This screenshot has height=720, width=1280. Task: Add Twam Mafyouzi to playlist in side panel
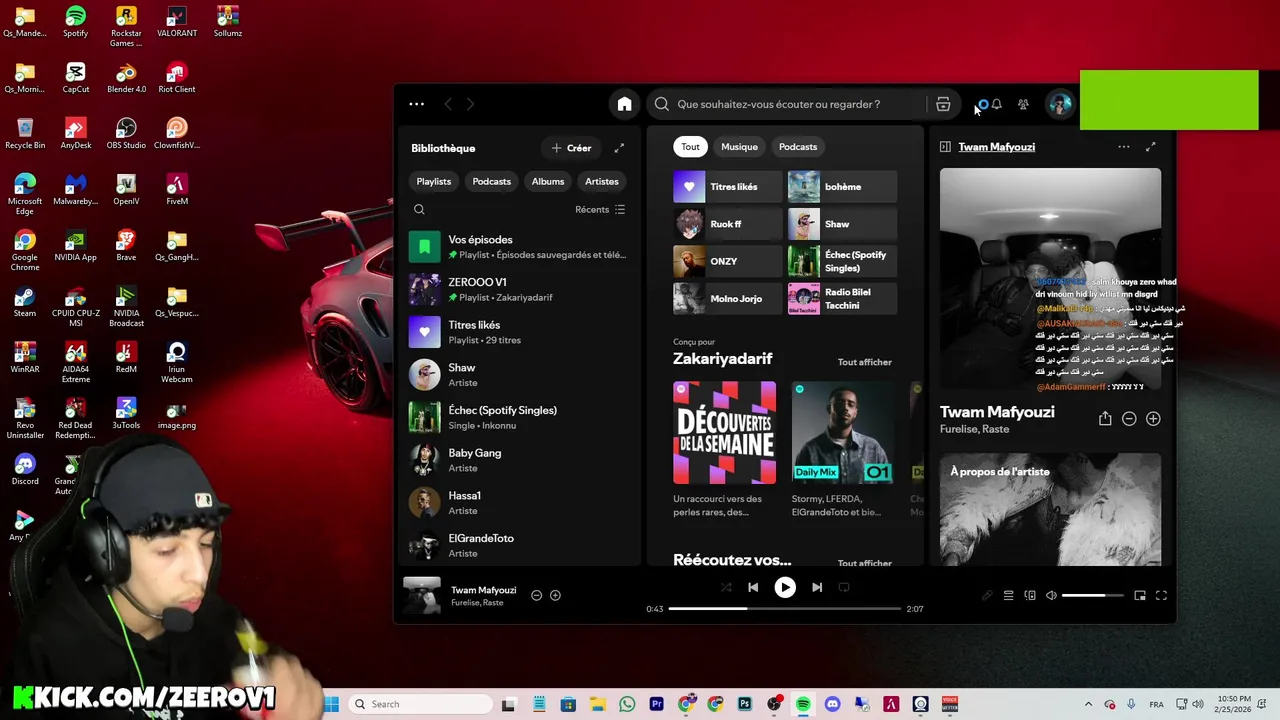pos(1153,419)
